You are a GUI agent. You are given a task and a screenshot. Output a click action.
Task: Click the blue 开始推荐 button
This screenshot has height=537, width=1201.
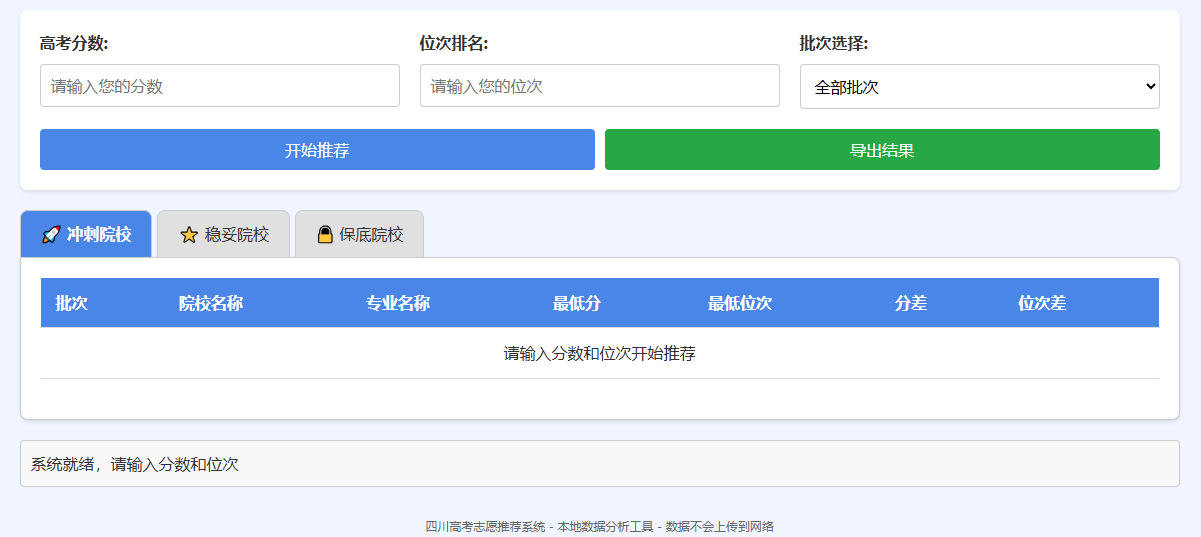(x=317, y=150)
